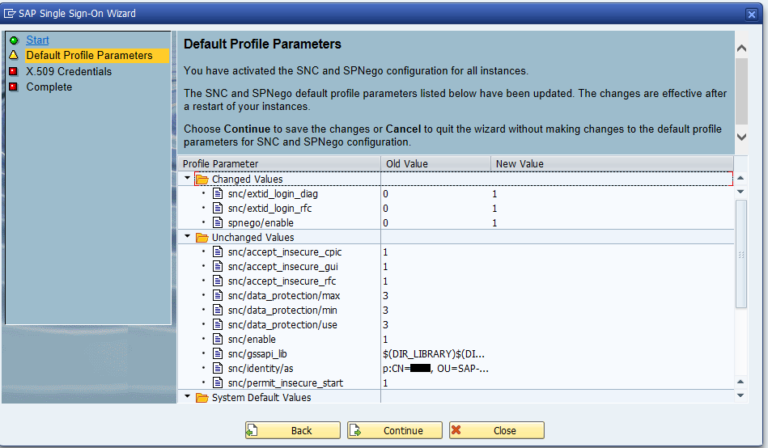Click the Old Value column header

point(435,164)
